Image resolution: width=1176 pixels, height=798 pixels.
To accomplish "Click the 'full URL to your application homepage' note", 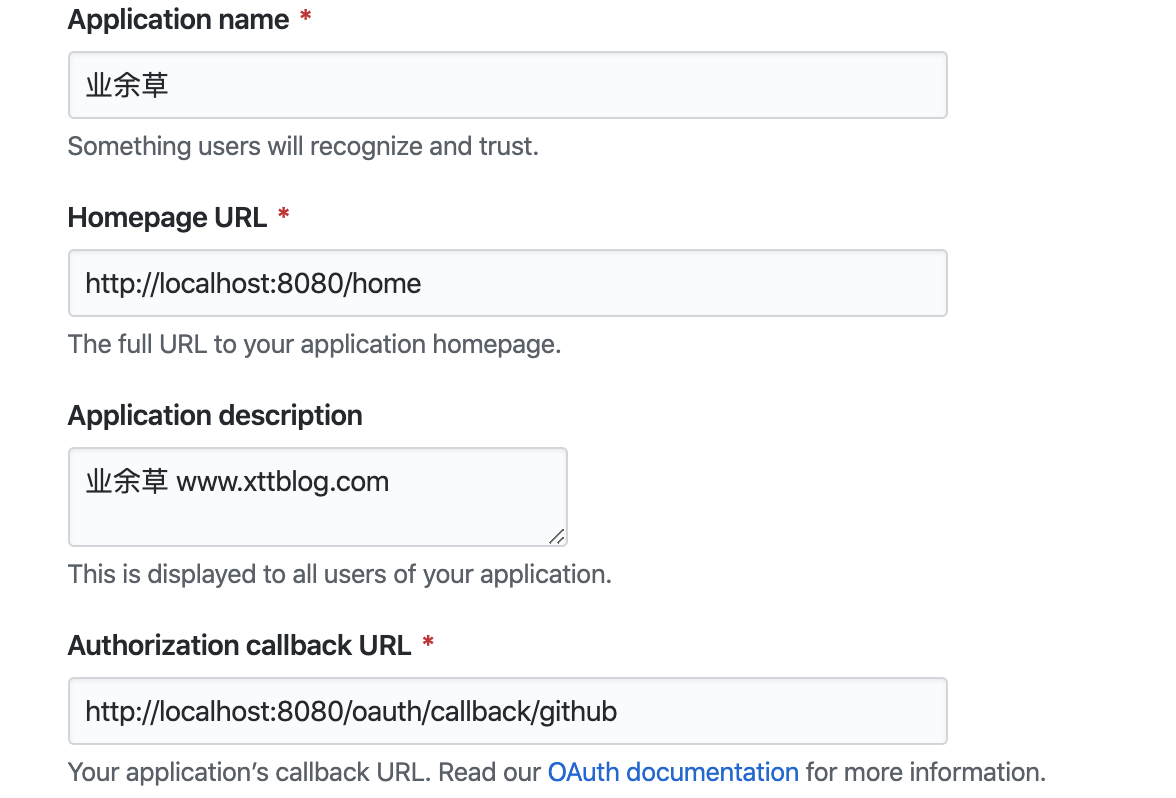I will (x=314, y=344).
